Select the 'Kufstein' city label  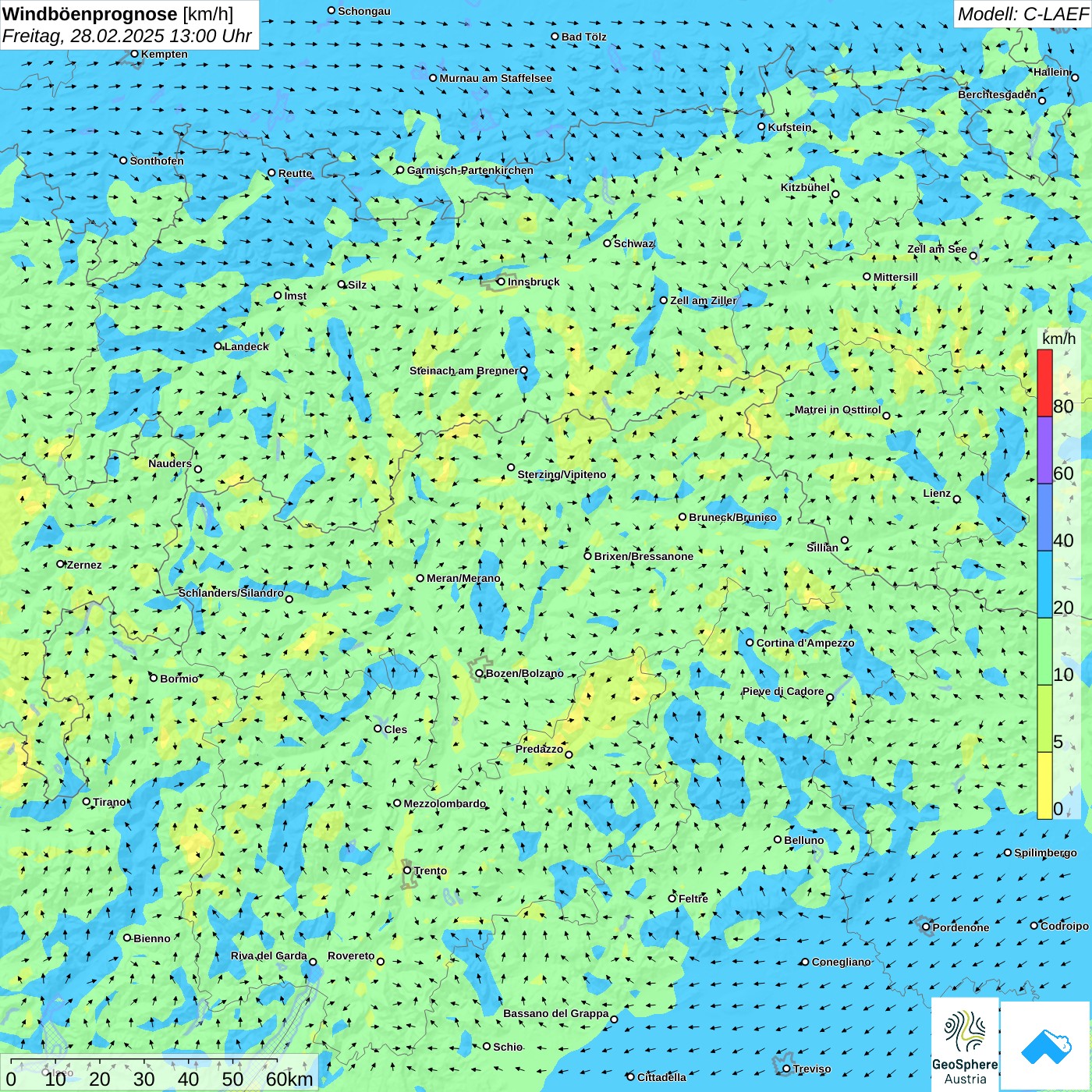click(789, 127)
